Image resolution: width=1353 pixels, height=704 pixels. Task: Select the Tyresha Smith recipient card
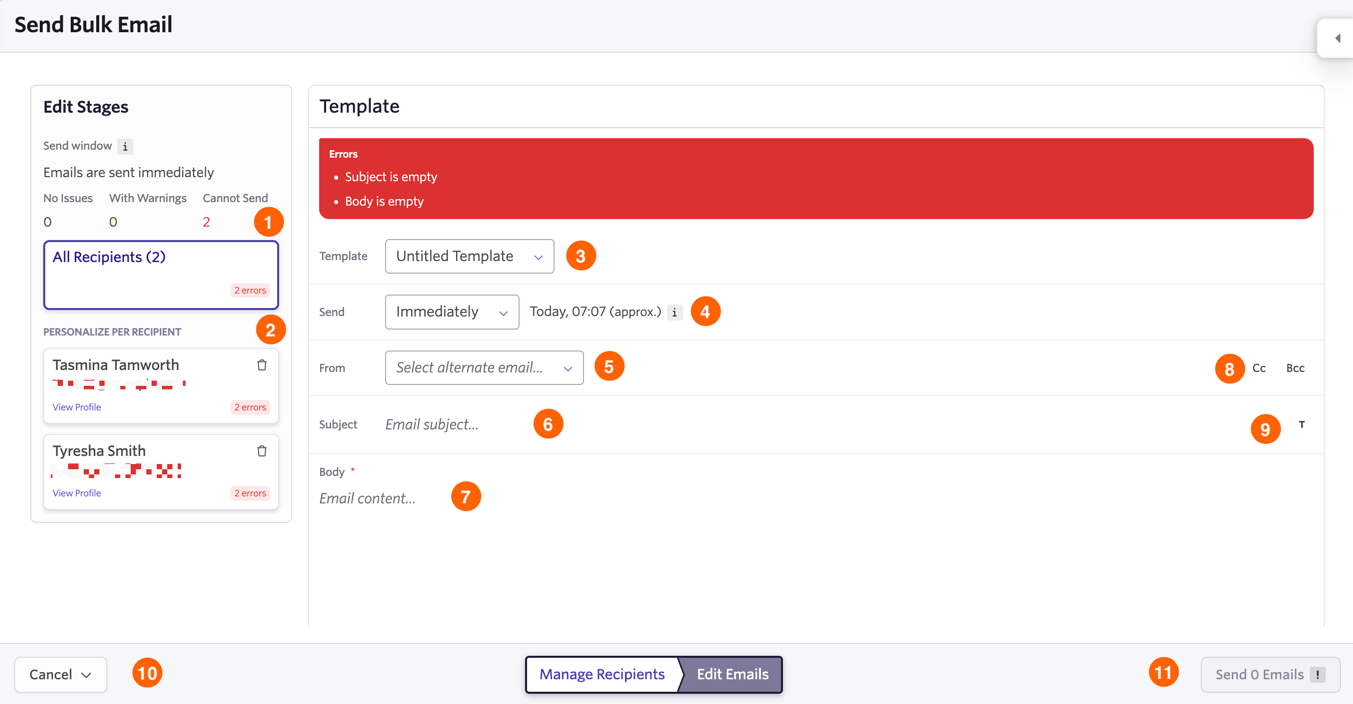(161, 472)
